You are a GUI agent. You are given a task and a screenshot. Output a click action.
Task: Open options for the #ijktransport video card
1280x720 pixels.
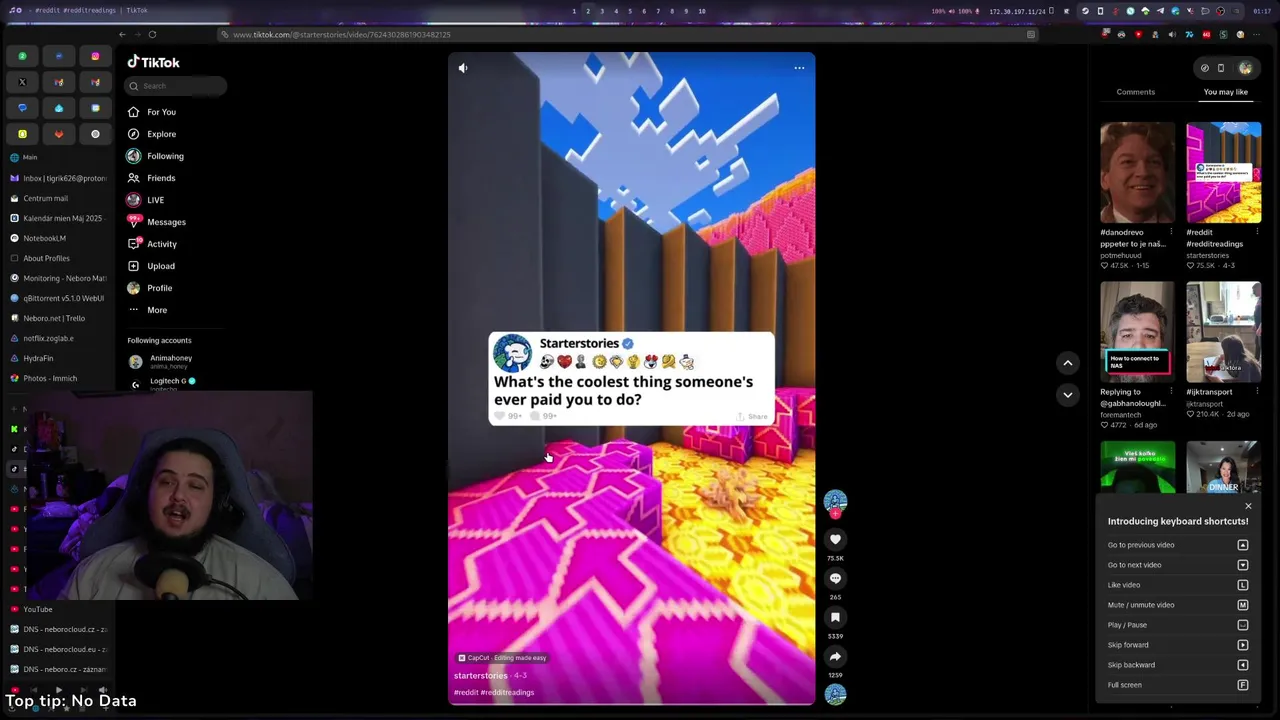click(1257, 392)
